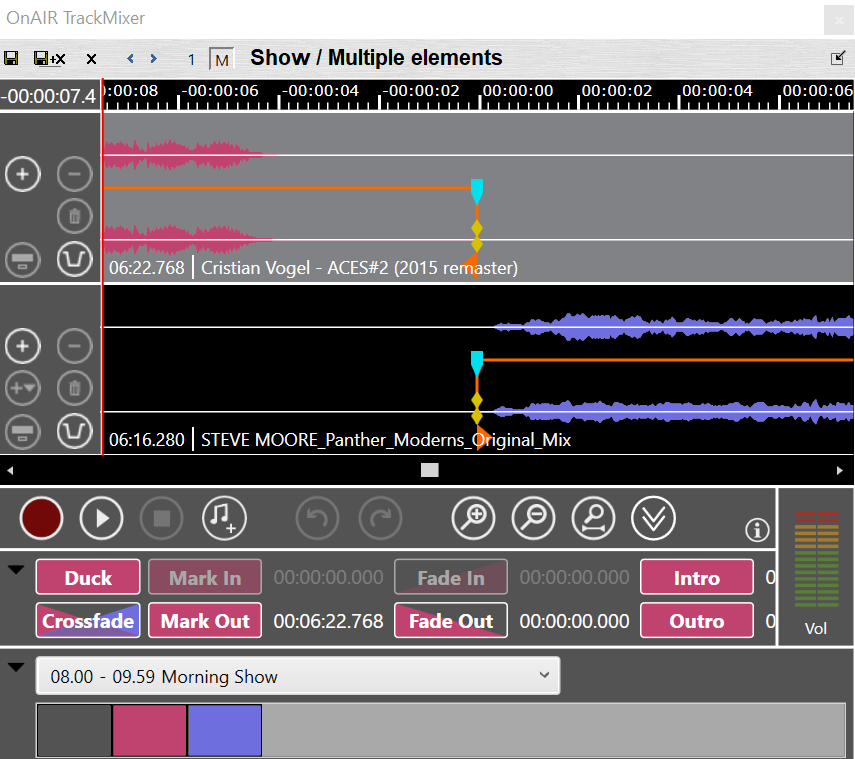Viewport: 855px width, 759px height.
Task: Click the red record button
Action: coord(41,518)
